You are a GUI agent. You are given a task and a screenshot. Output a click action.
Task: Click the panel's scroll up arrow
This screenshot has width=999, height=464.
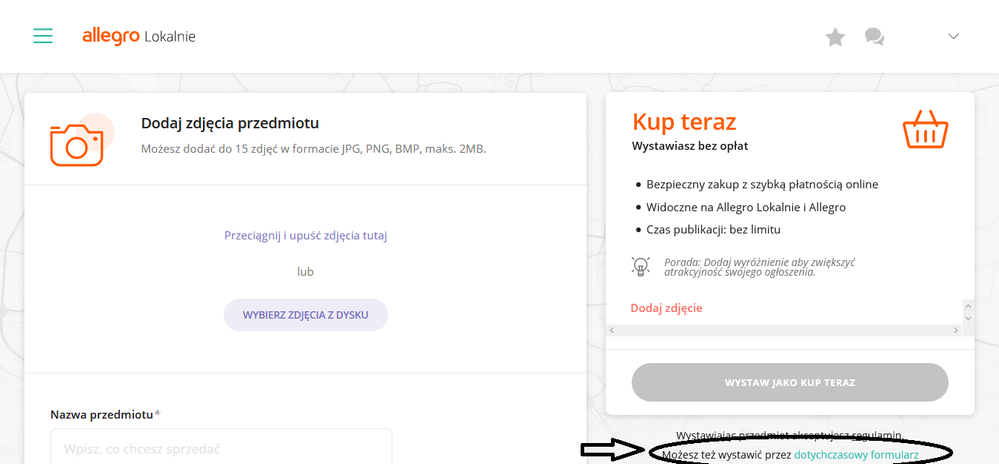tap(966, 305)
